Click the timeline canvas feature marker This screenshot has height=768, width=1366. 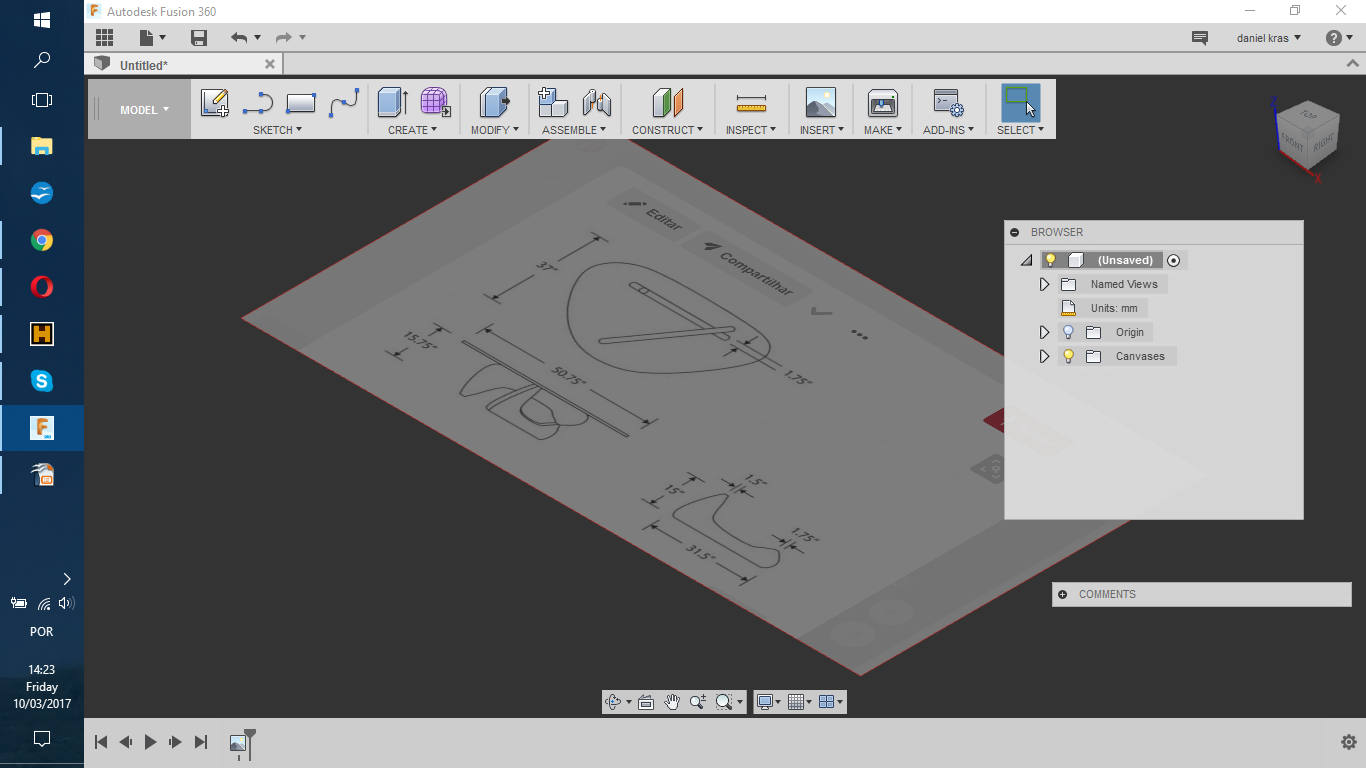click(x=238, y=743)
